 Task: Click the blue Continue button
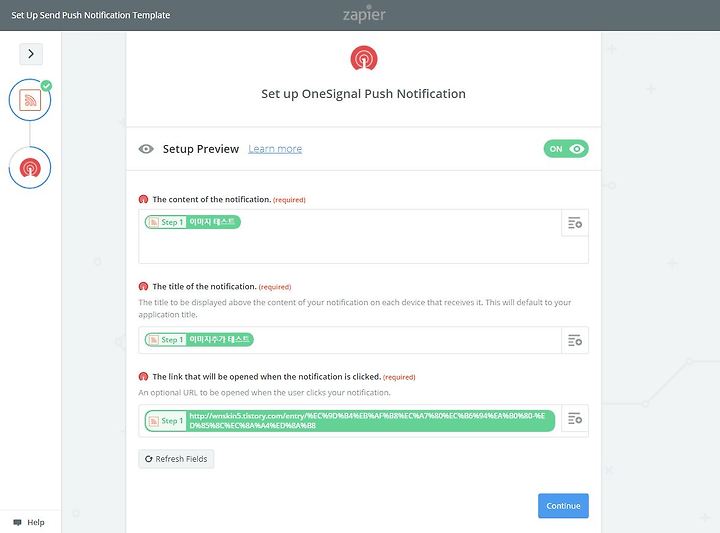click(563, 505)
